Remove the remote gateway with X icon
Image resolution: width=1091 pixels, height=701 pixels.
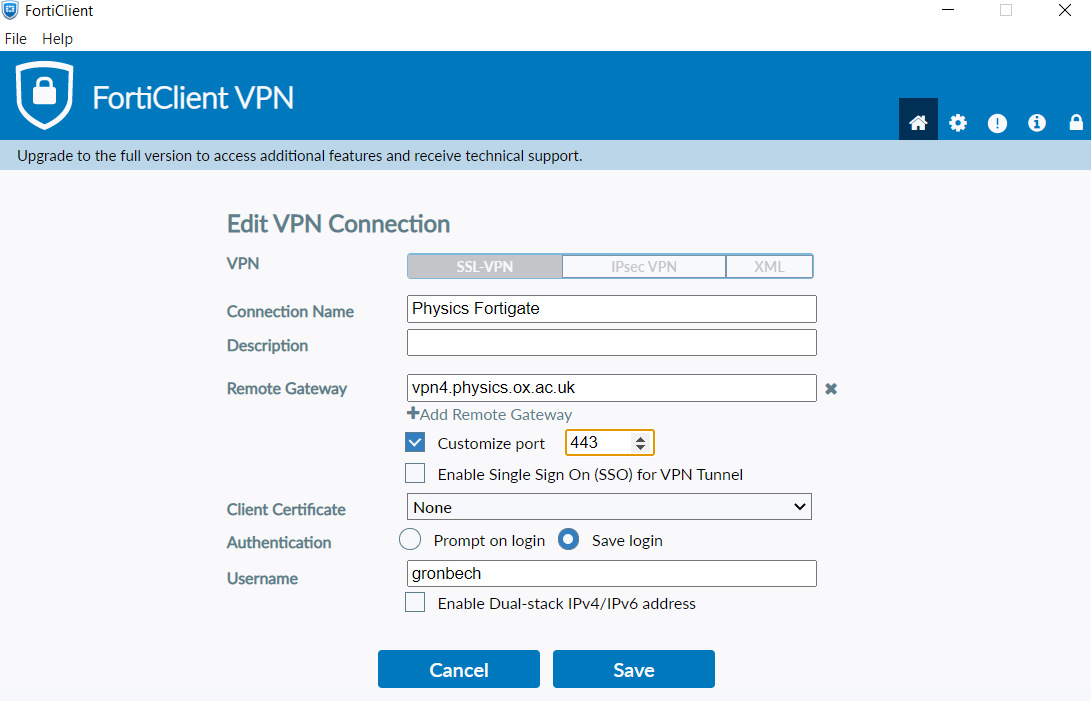[830, 388]
